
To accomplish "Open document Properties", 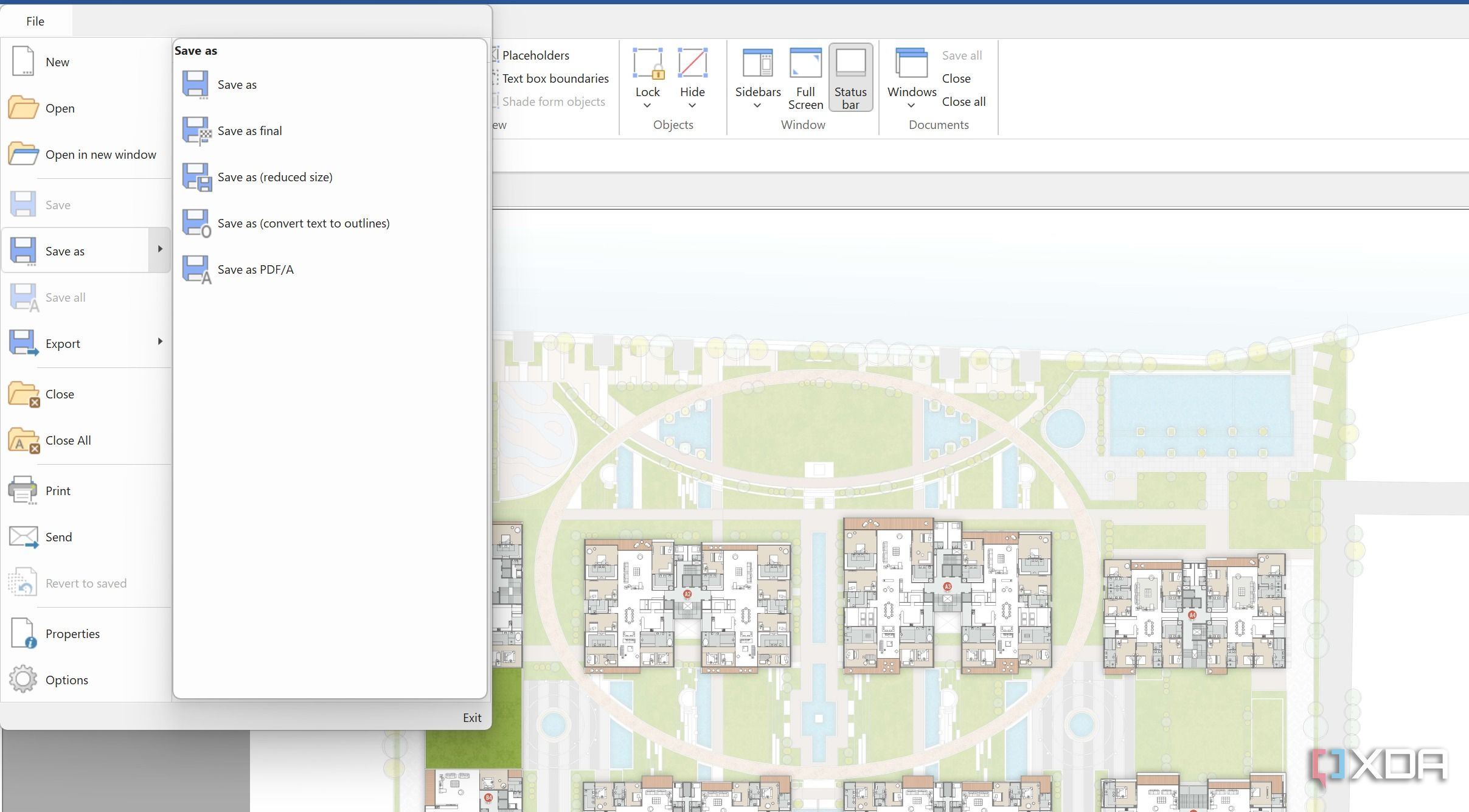I will point(86,634).
